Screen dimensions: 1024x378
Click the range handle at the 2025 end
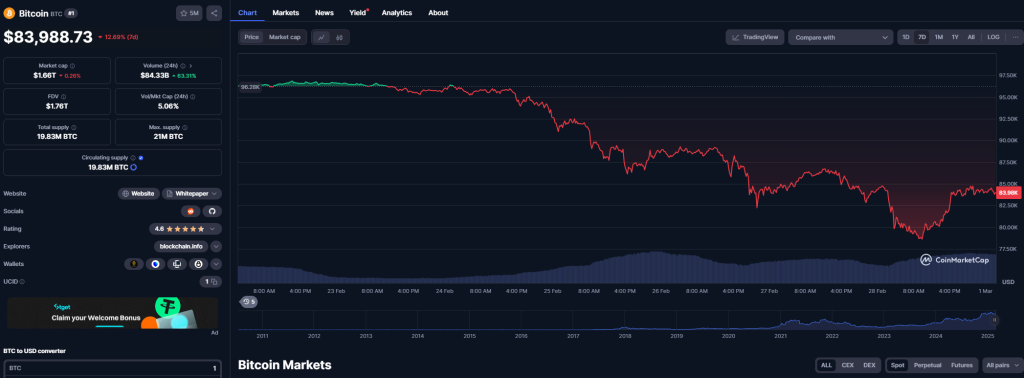point(995,321)
